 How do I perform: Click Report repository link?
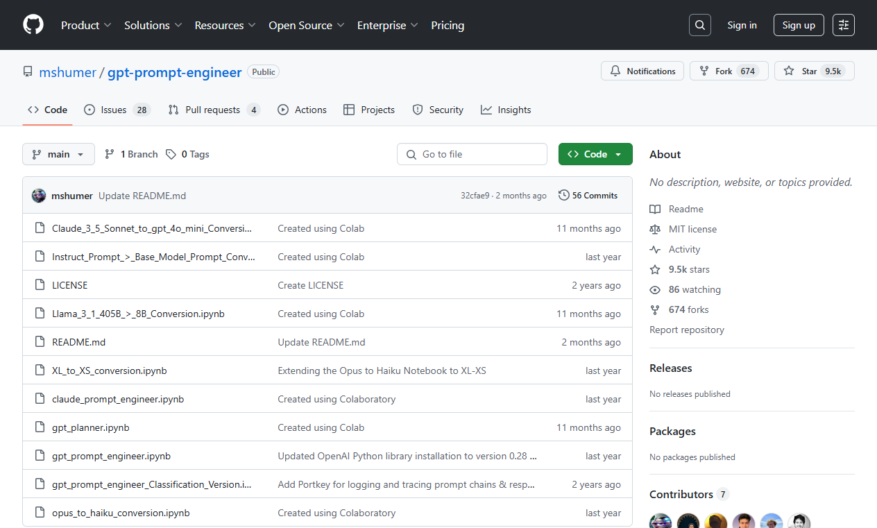click(686, 329)
